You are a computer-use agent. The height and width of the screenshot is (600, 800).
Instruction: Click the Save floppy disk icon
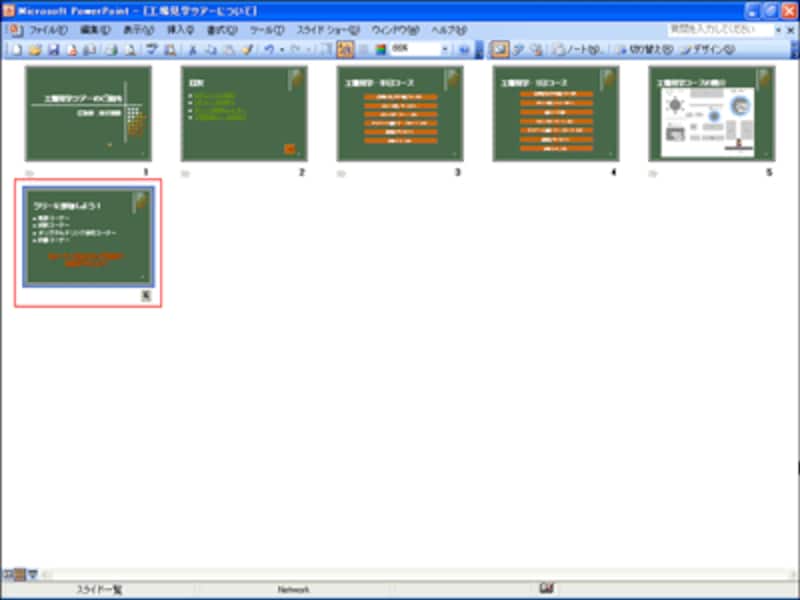pos(54,49)
